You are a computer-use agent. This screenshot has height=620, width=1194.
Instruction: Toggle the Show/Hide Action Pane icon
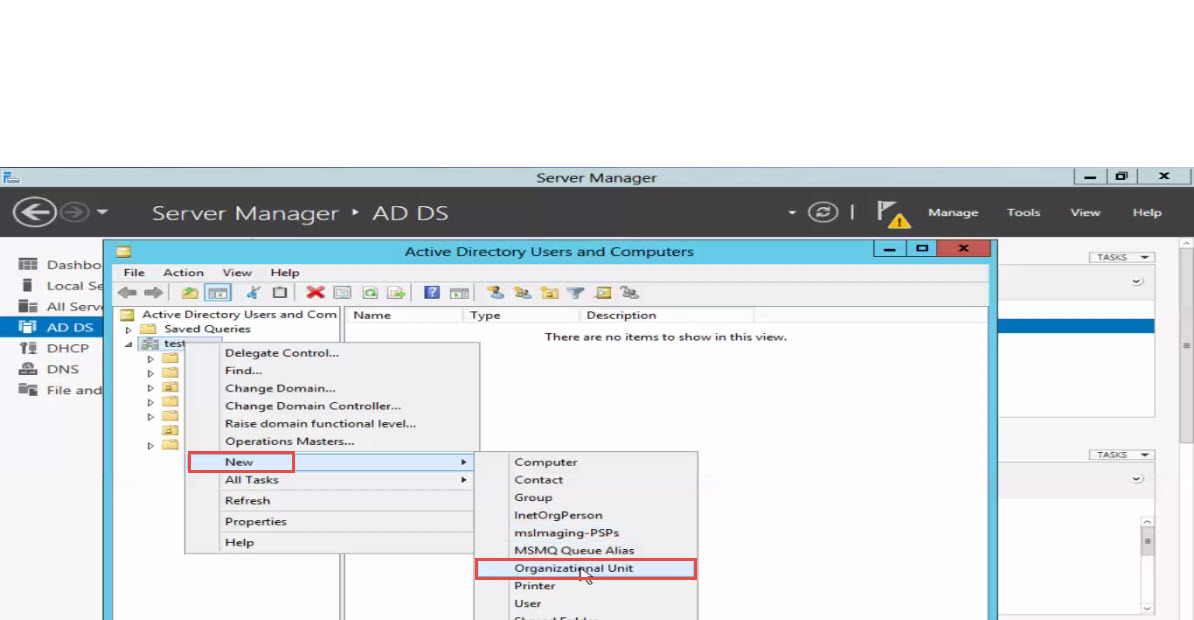coord(459,292)
